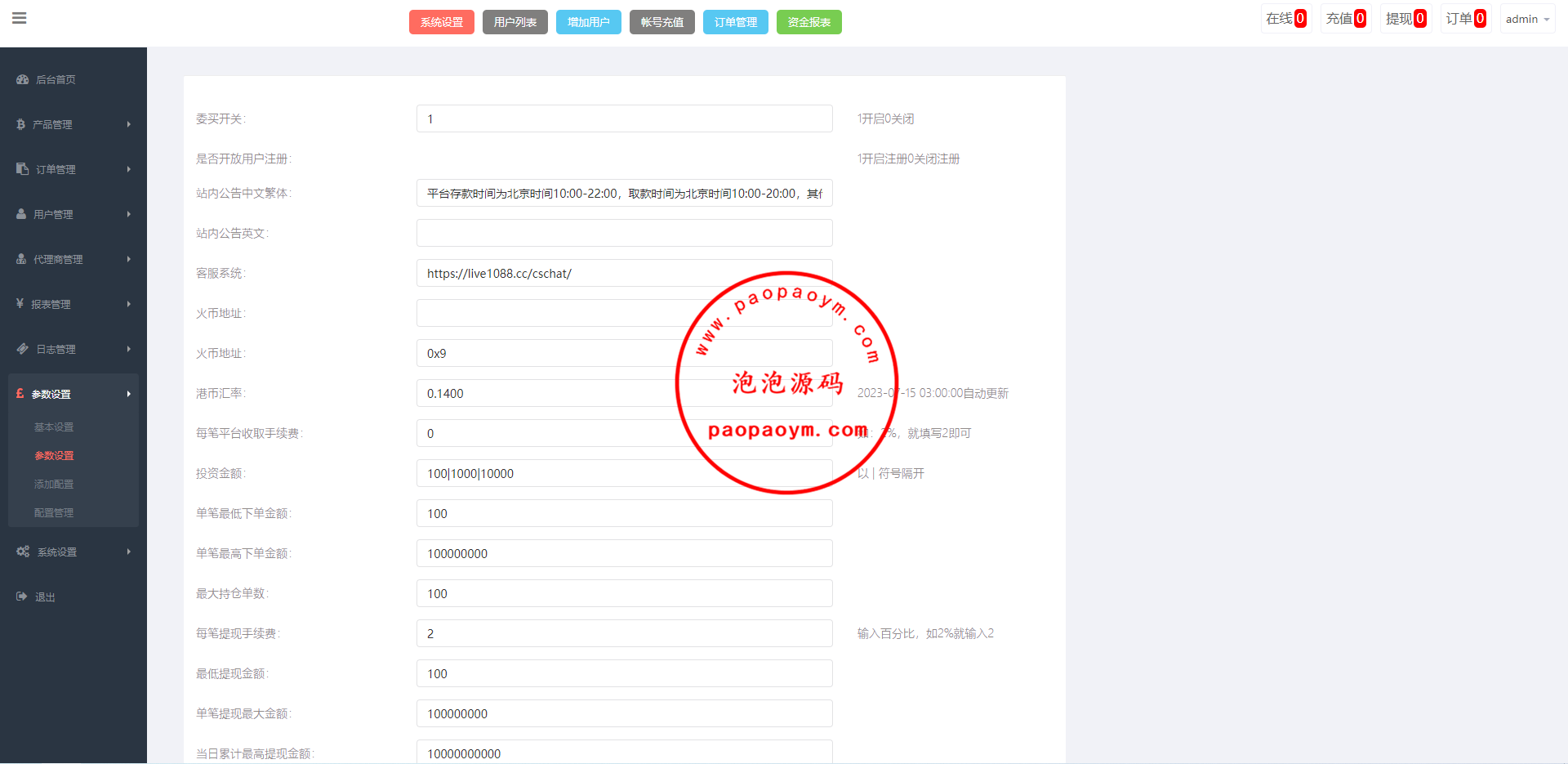Click the 港币汇率 input field
This screenshot has width=1568, height=764.
click(624, 393)
